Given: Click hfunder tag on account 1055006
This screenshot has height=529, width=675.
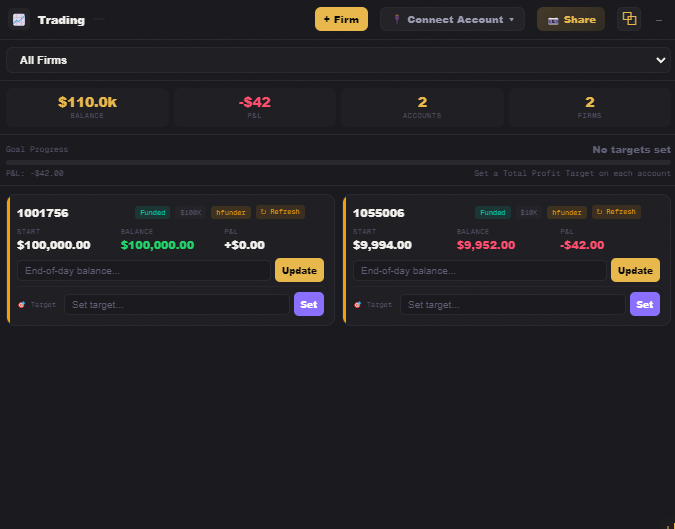Looking at the screenshot, I should pyautogui.click(x=567, y=213).
